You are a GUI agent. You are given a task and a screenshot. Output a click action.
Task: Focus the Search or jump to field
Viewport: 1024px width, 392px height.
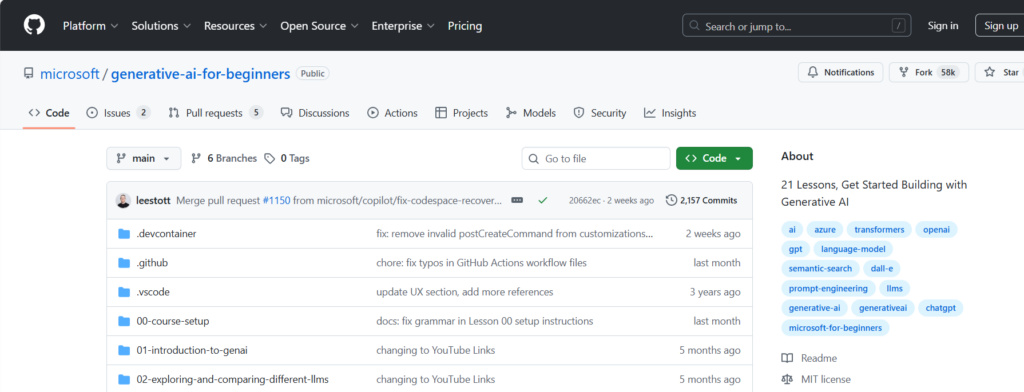click(796, 26)
